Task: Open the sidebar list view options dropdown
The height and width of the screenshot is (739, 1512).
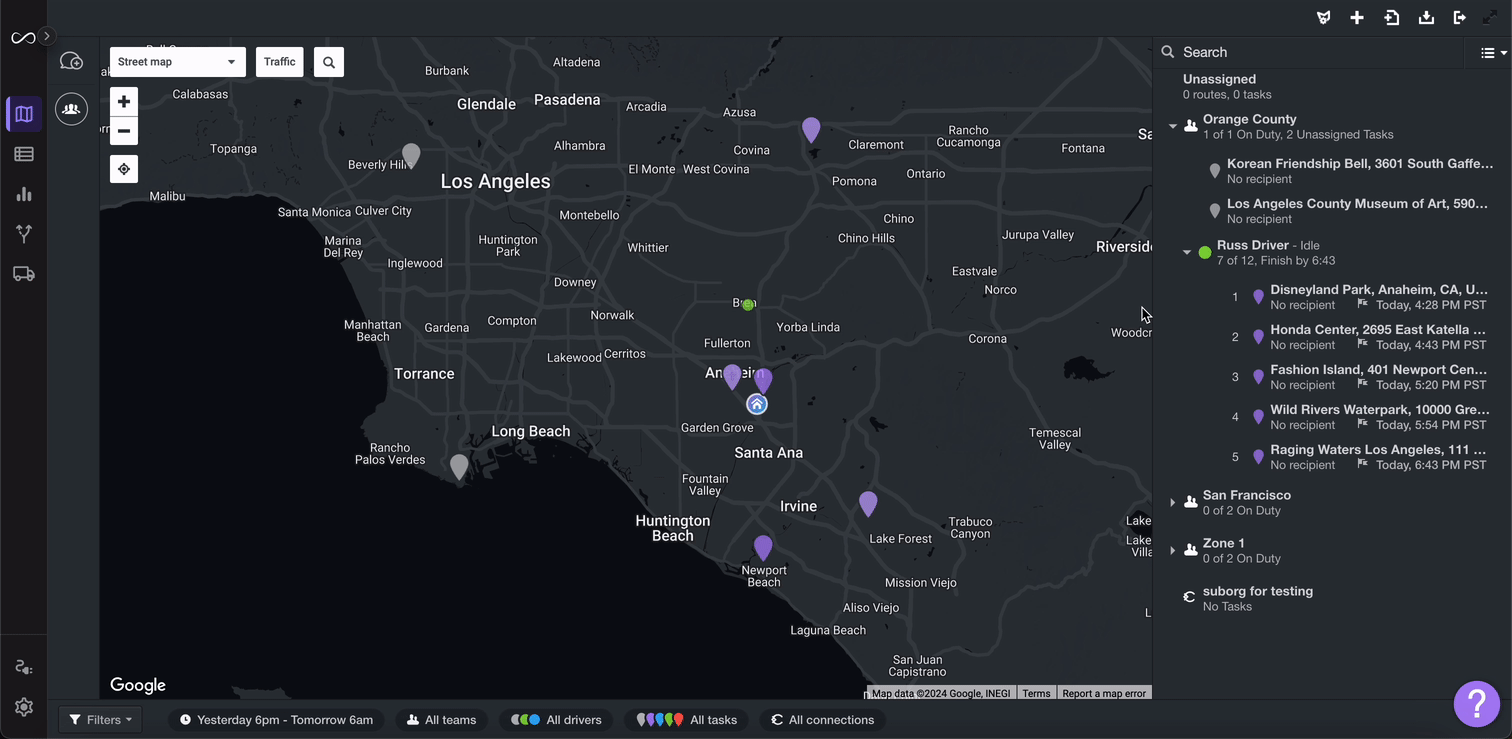Action: [x=1493, y=53]
